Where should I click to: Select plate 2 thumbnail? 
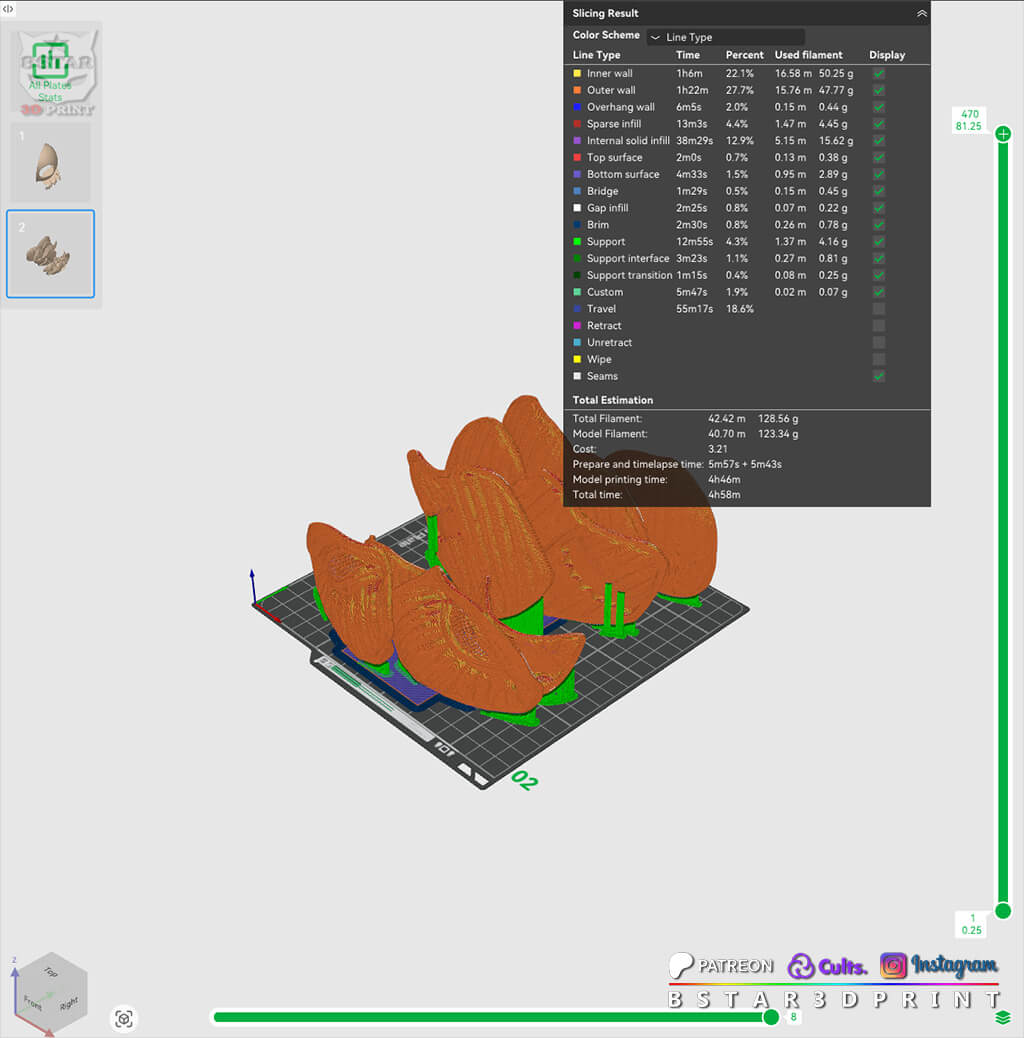(50, 254)
